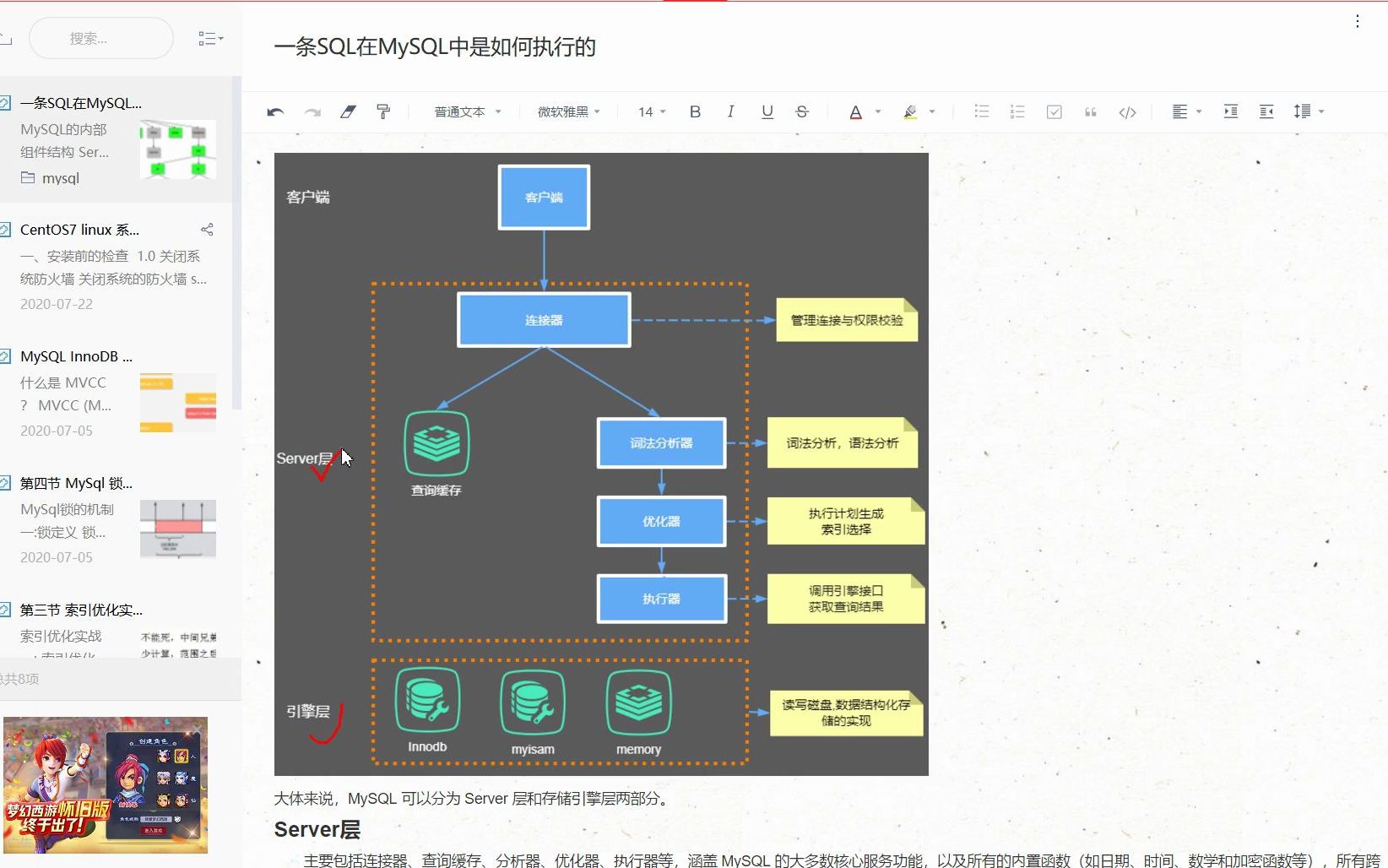
Task: Insert a to-do checklist item
Action: tap(1054, 111)
